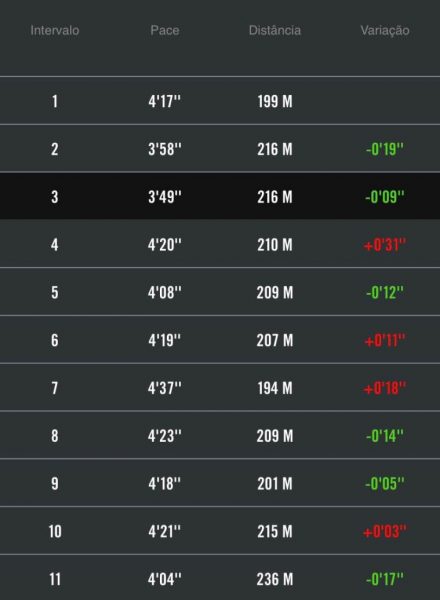Select the 199 M distance value

click(x=275, y=101)
